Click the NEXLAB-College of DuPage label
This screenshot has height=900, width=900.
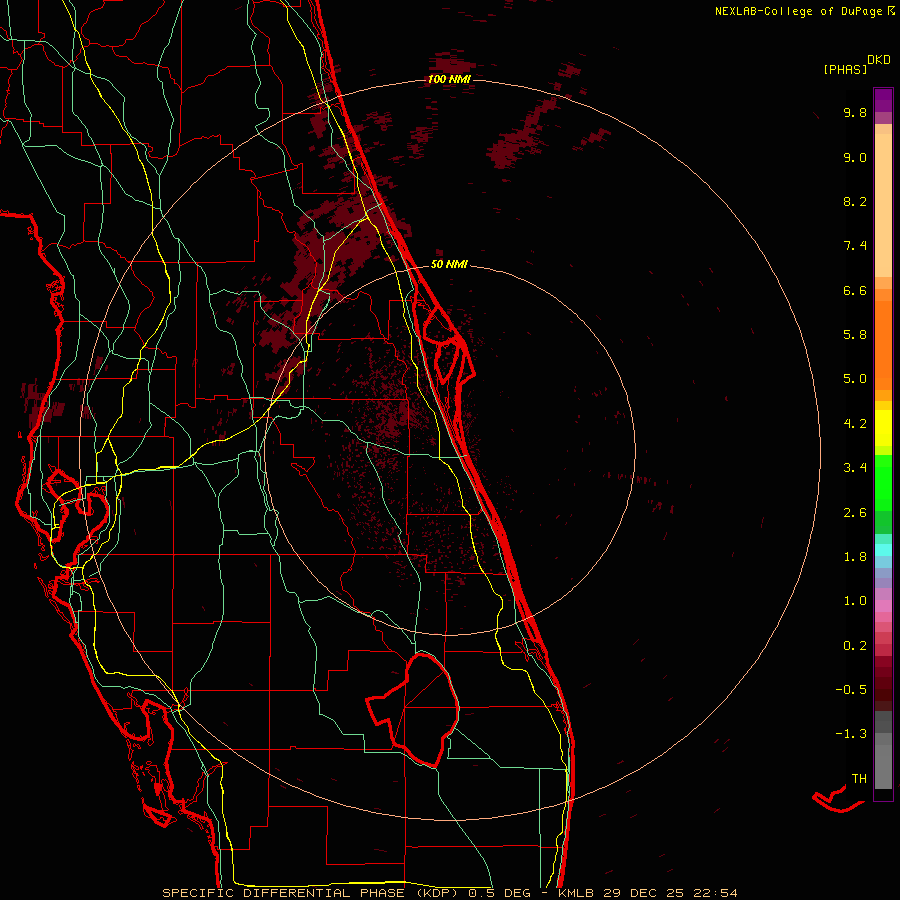[x=798, y=11]
